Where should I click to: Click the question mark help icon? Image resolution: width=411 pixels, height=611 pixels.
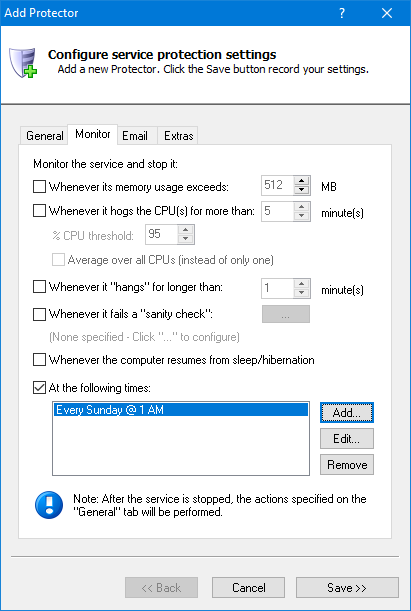point(342,13)
